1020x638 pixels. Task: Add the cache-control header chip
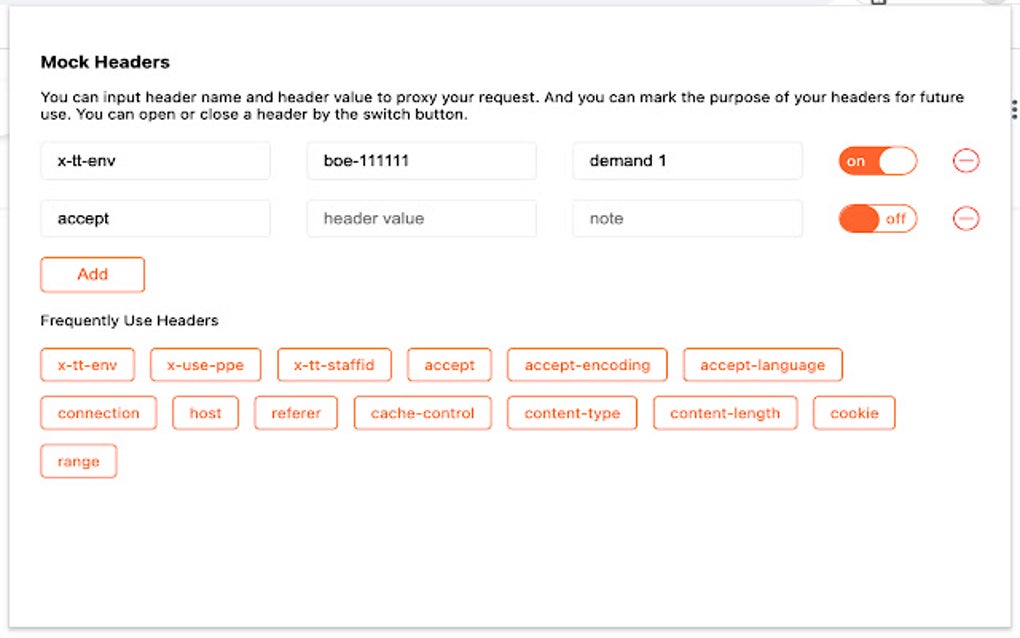(x=422, y=412)
